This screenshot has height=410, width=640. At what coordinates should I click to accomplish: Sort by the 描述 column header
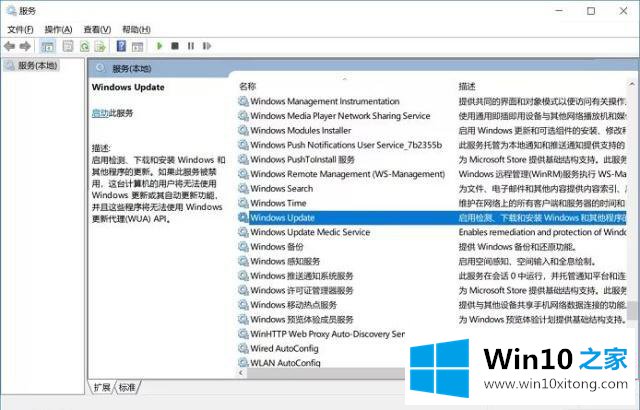click(467, 86)
